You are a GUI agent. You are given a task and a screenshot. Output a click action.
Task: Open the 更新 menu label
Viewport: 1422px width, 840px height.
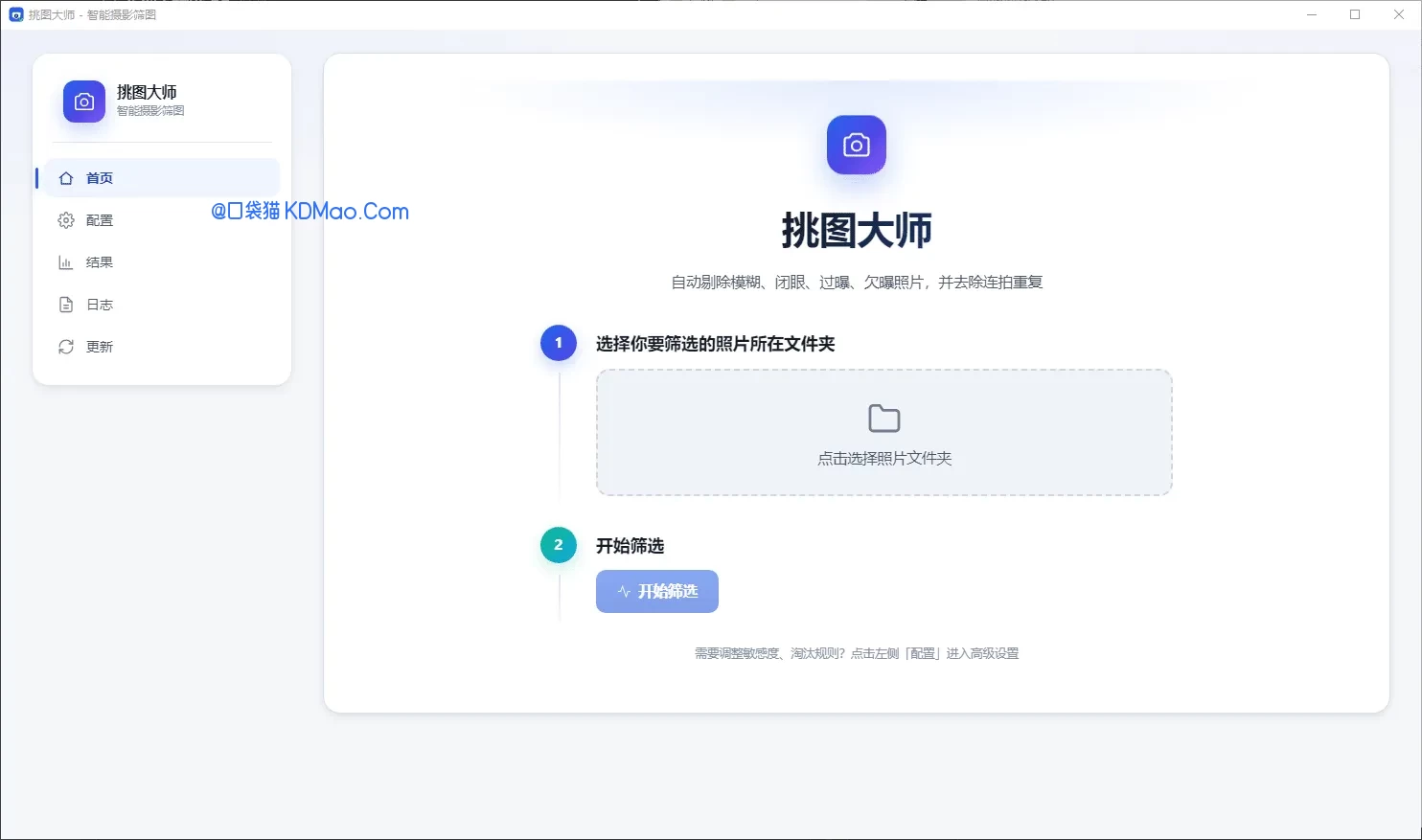(100, 347)
